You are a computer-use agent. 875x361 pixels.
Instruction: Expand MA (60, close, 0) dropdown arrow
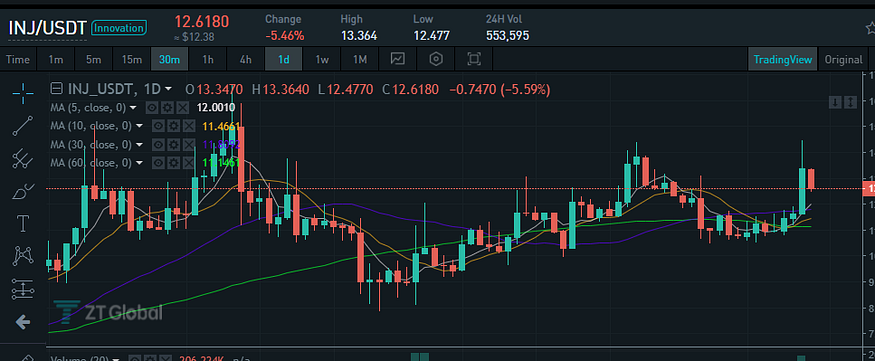139,163
